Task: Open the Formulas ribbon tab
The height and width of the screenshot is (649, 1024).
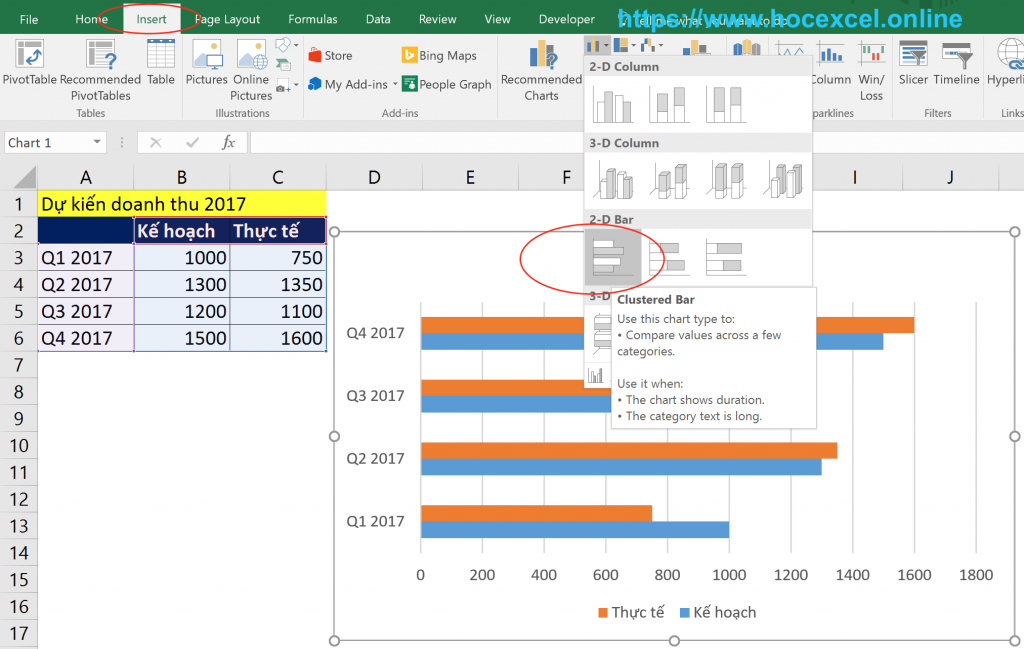Action: (x=312, y=18)
